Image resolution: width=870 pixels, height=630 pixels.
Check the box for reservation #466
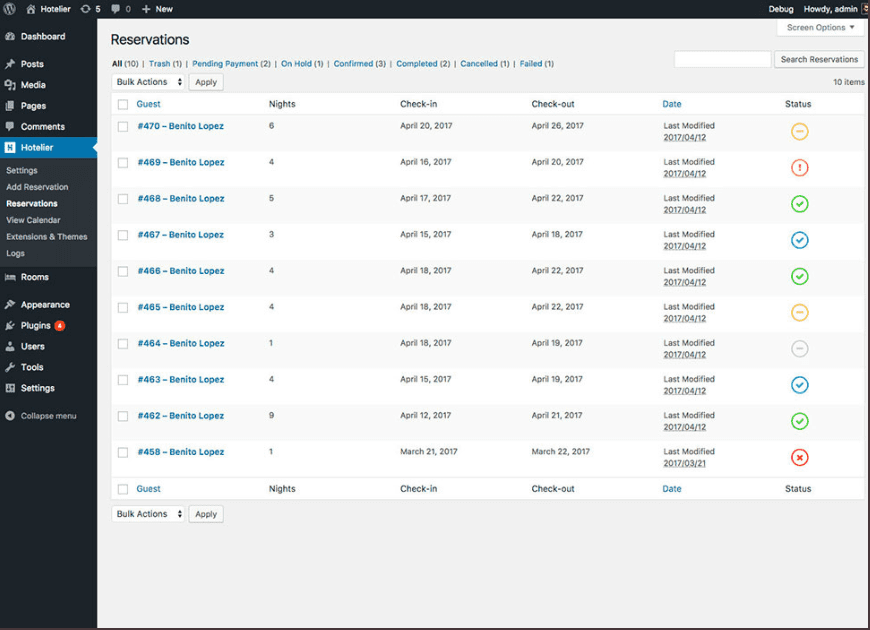(123, 271)
